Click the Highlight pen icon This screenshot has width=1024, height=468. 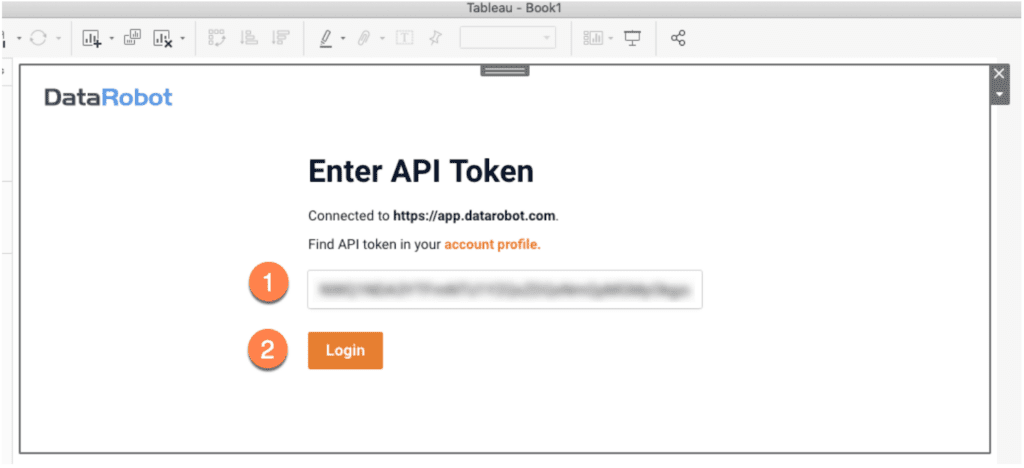click(x=326, y=39)
